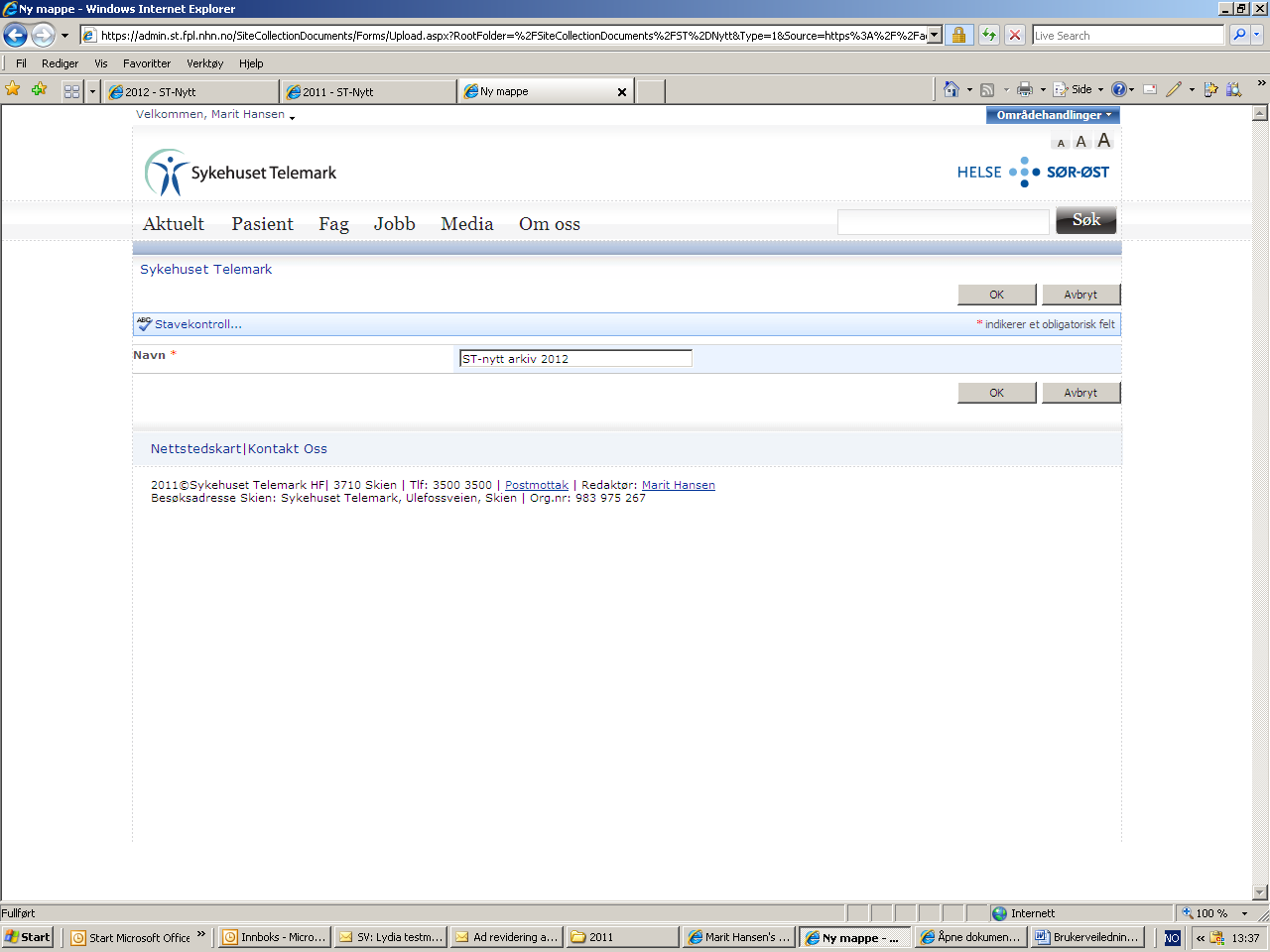Run Stavekontroll spell check
Screen dimensions: 1270x952
point(190,324)
